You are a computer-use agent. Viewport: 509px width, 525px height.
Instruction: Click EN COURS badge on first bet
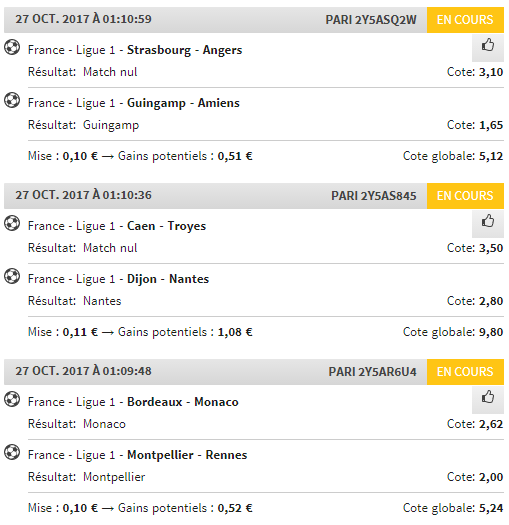(x=465, y=20)
